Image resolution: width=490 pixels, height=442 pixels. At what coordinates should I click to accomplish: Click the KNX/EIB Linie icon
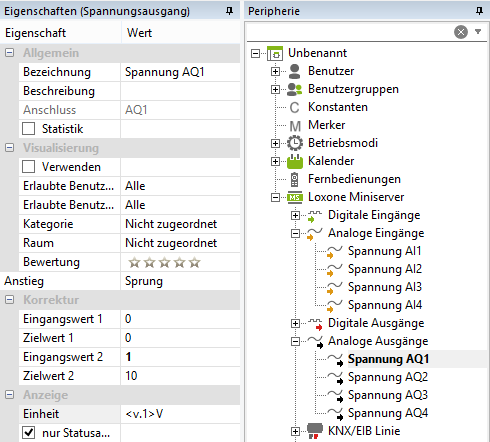[x=315, y=431]
